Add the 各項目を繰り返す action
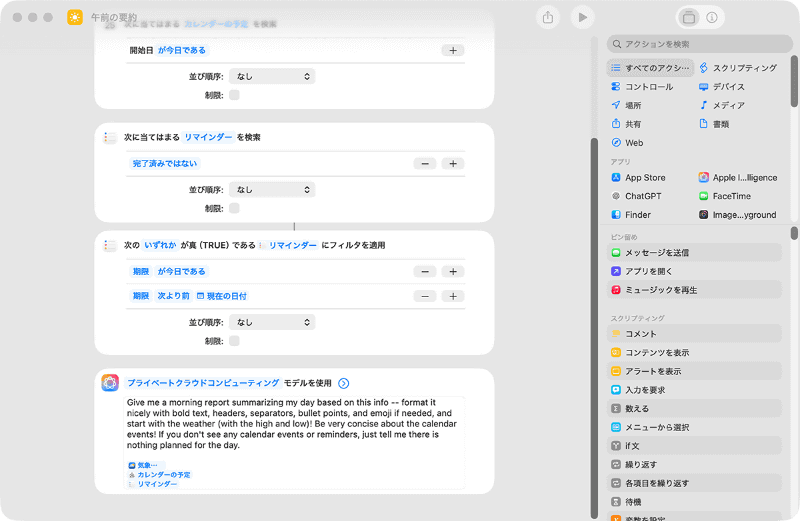This screenshot has width=800, height=521. (694, 483)
